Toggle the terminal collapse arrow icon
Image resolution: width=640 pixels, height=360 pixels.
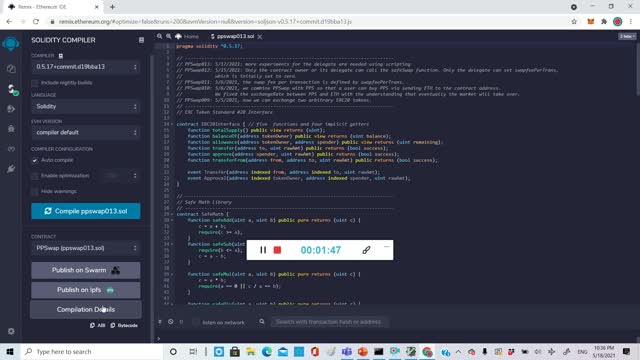click(160, 322)
